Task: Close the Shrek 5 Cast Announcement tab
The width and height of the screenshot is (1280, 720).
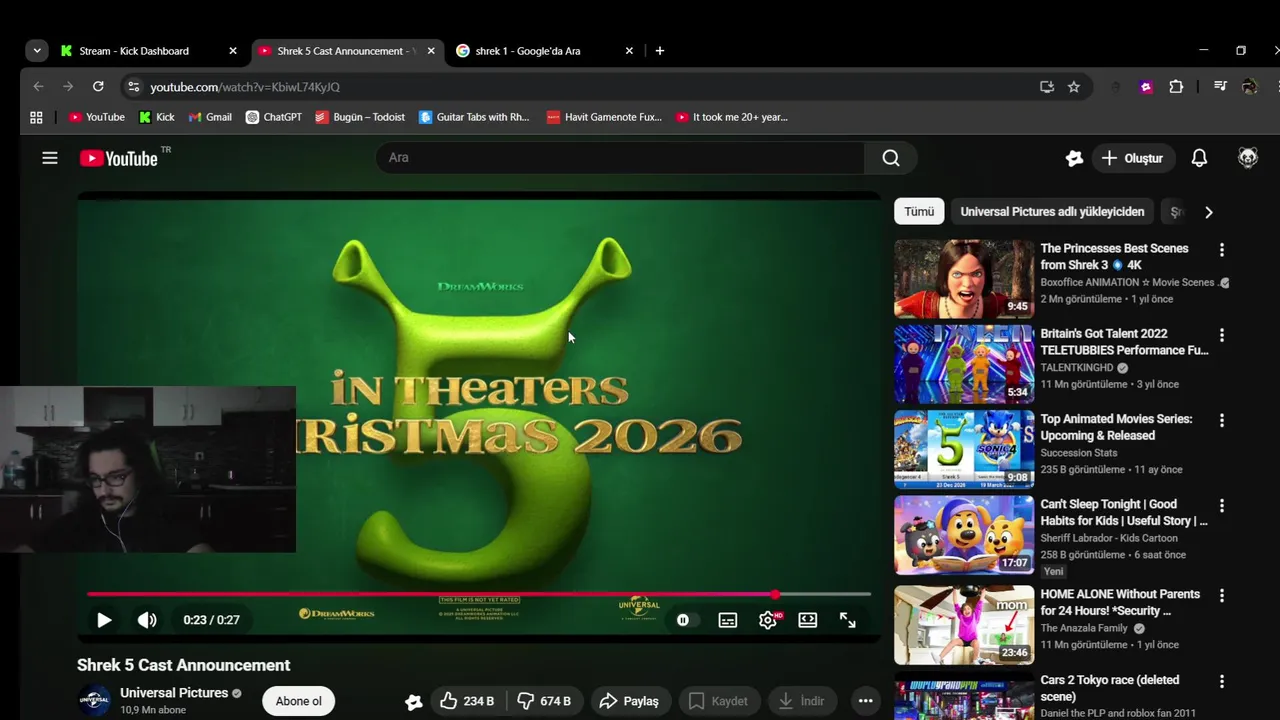Action: coord(431,51)
